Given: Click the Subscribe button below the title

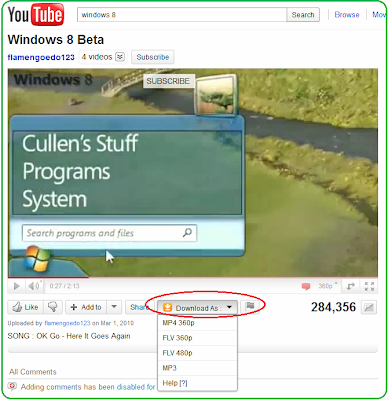Looking at the screenshot, I should click(153, 57).
